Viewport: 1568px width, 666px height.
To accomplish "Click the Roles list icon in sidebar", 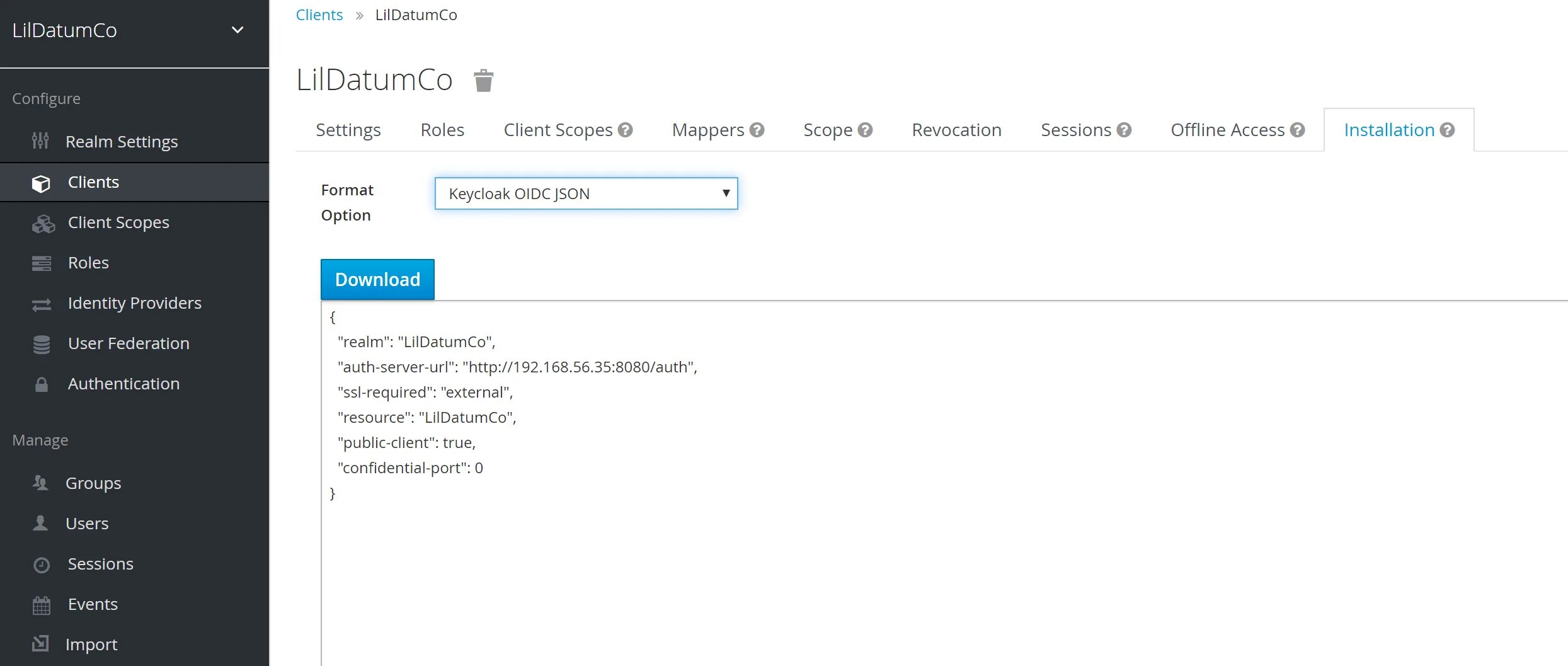I will click(42, 263).
